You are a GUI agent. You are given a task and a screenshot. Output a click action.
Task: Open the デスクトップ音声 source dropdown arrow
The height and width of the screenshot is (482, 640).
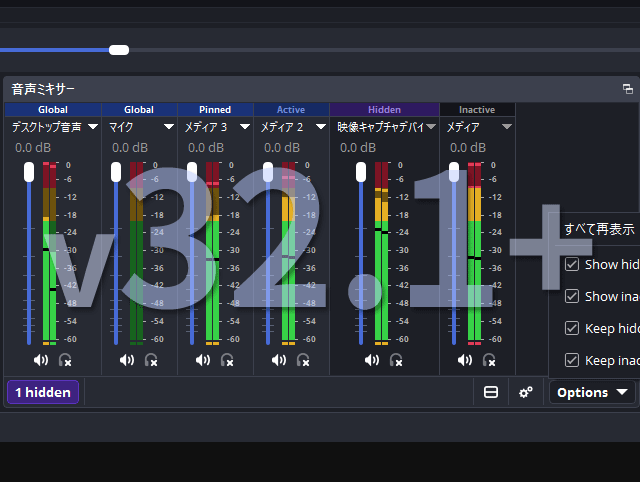tap(93, 127)
